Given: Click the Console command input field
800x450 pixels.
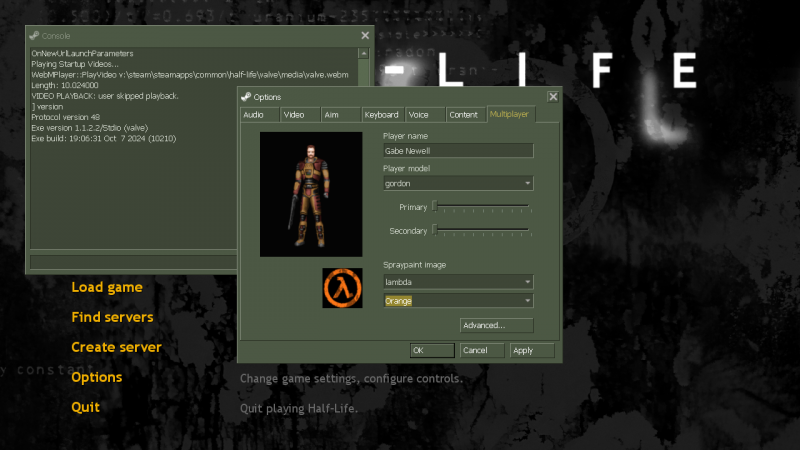Looking at the screenshot, I should pyautogui.click(x=134, y=261).
